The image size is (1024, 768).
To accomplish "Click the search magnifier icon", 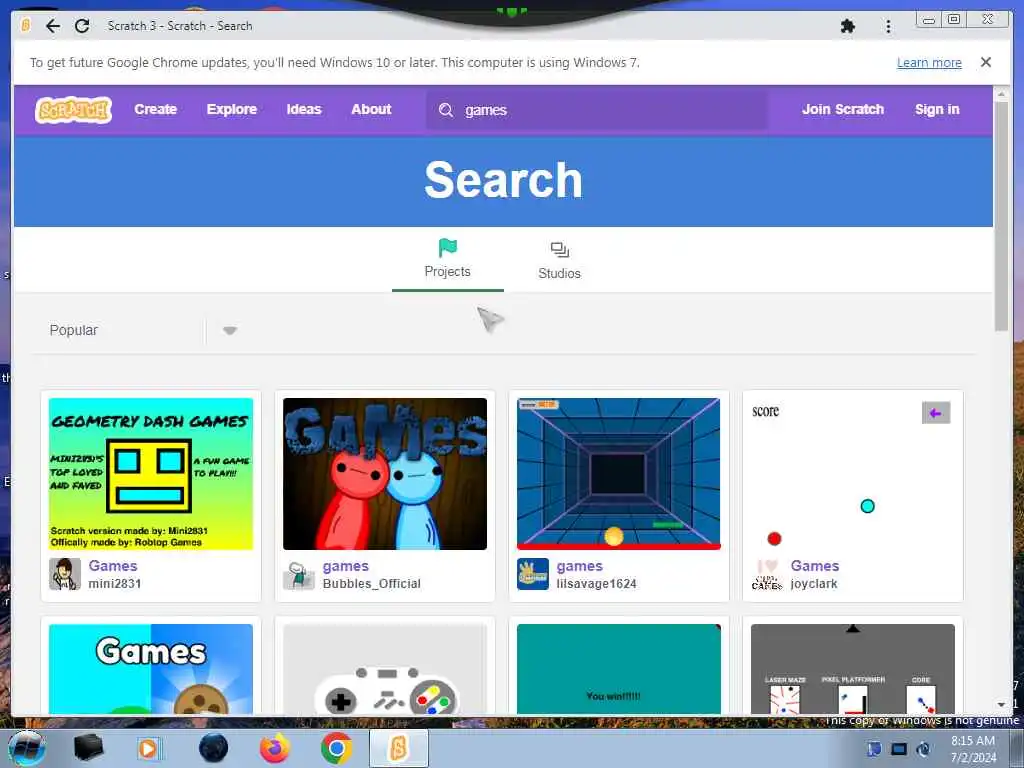I will [x=446, y=110].
